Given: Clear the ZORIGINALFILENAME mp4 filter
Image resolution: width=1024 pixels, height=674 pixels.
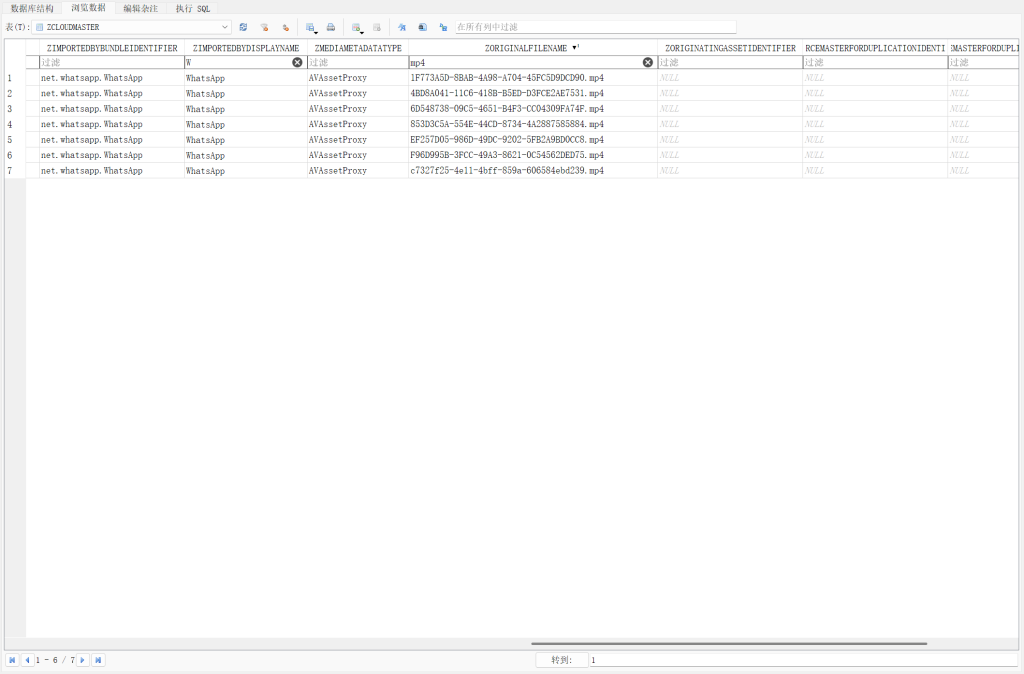Looking at the screenshot, I should click(x=647, y=62).
